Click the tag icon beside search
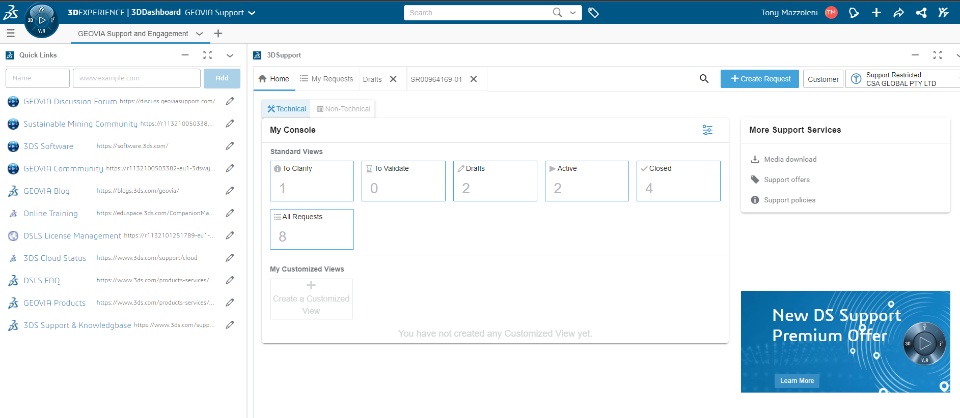Image resolution: width=960 pixels, height=418 pixels. click(x=593, y=12)
